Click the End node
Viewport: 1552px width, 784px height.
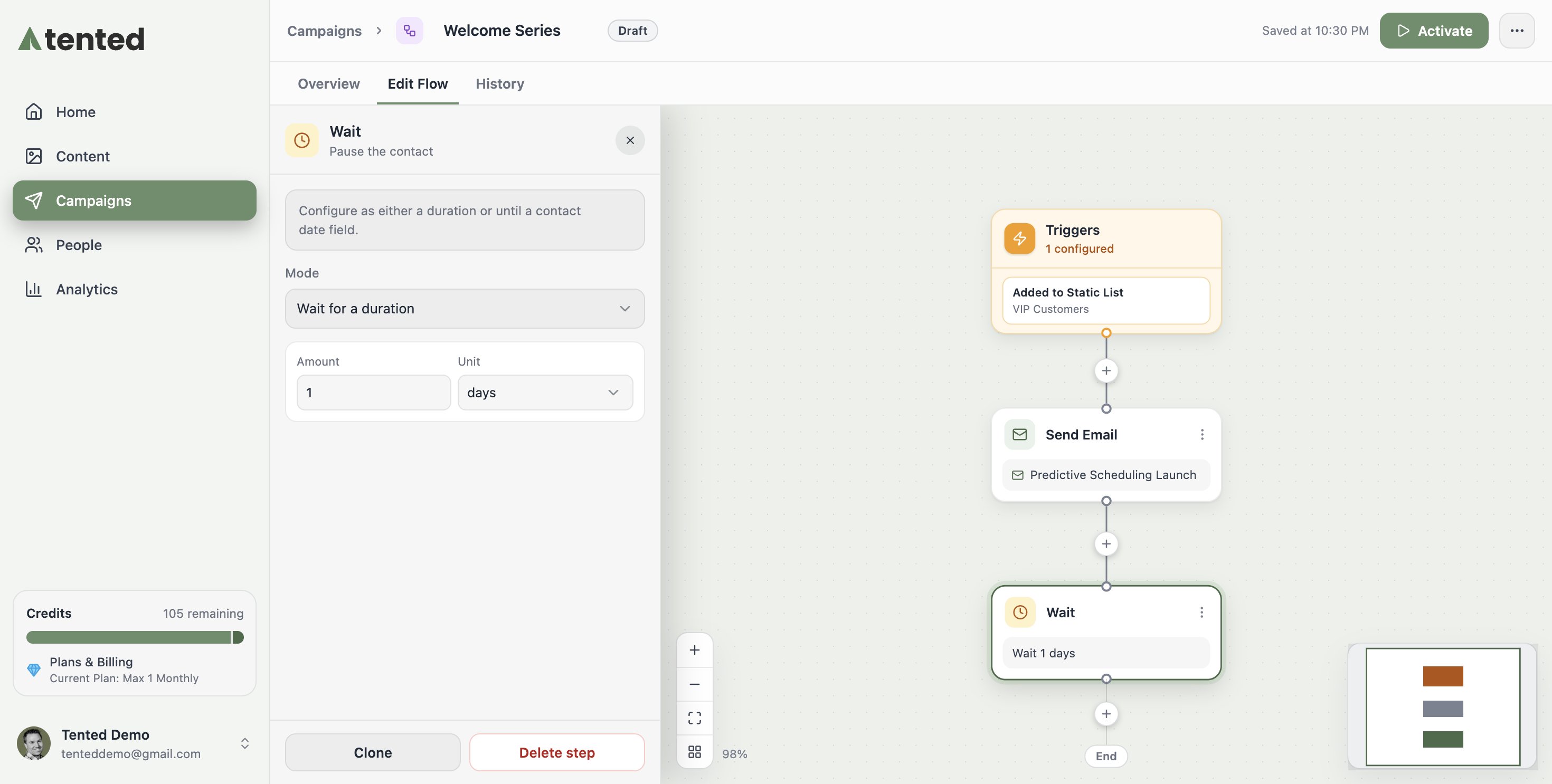(x=1106, y=756)
